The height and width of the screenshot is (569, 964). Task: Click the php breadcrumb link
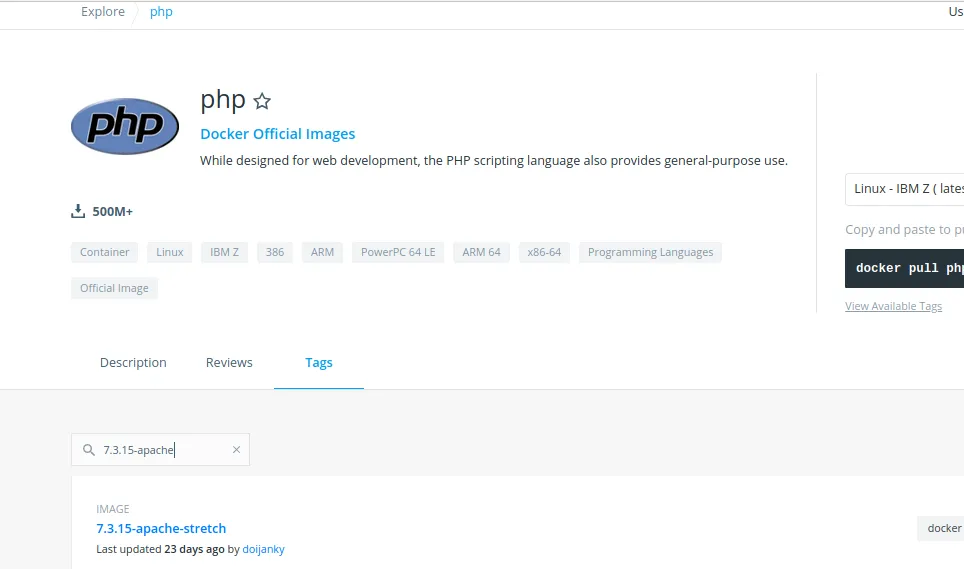click(161, 12)
